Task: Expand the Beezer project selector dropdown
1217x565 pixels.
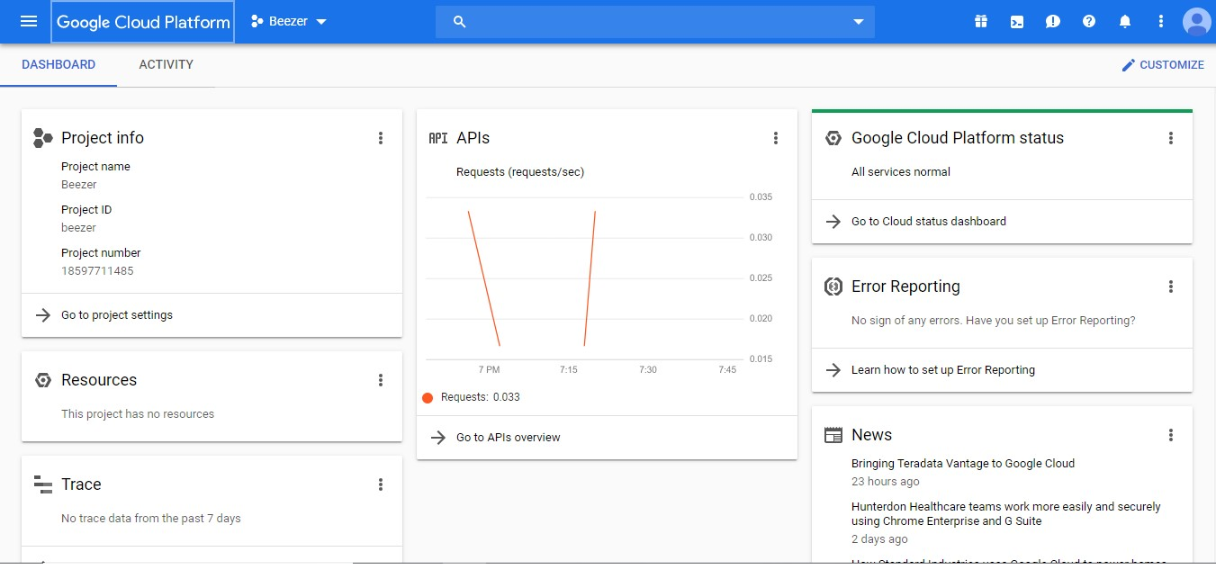Action: (289, 22)
